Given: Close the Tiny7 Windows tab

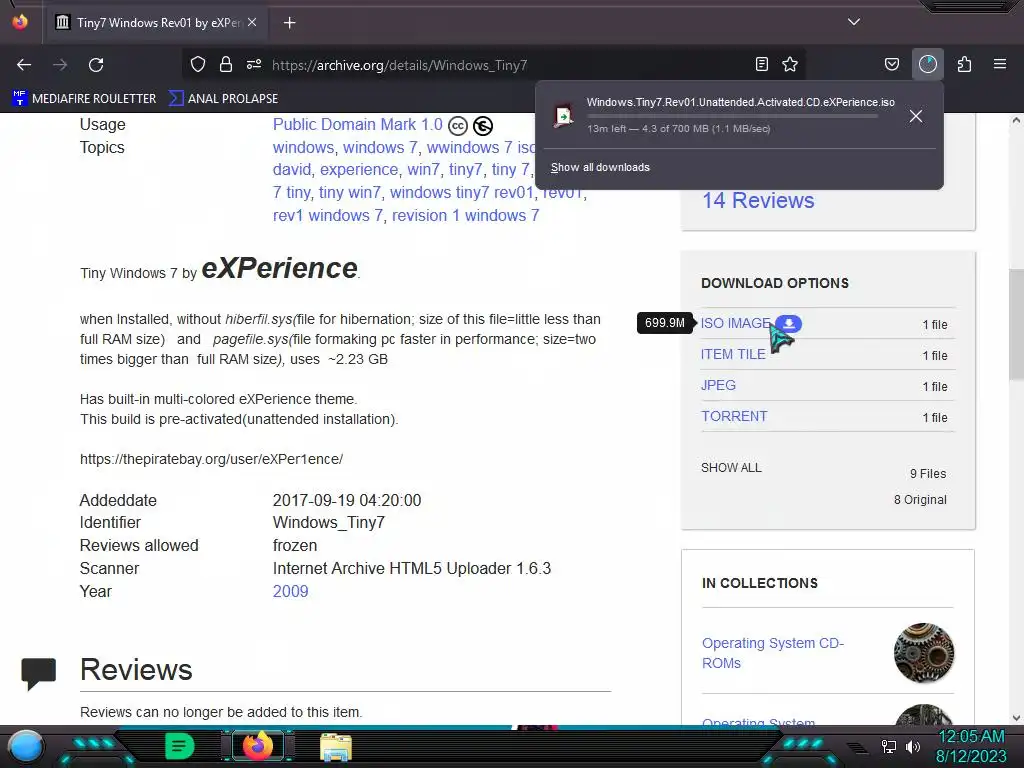Looking at the screenshot, I should point(252,22).
